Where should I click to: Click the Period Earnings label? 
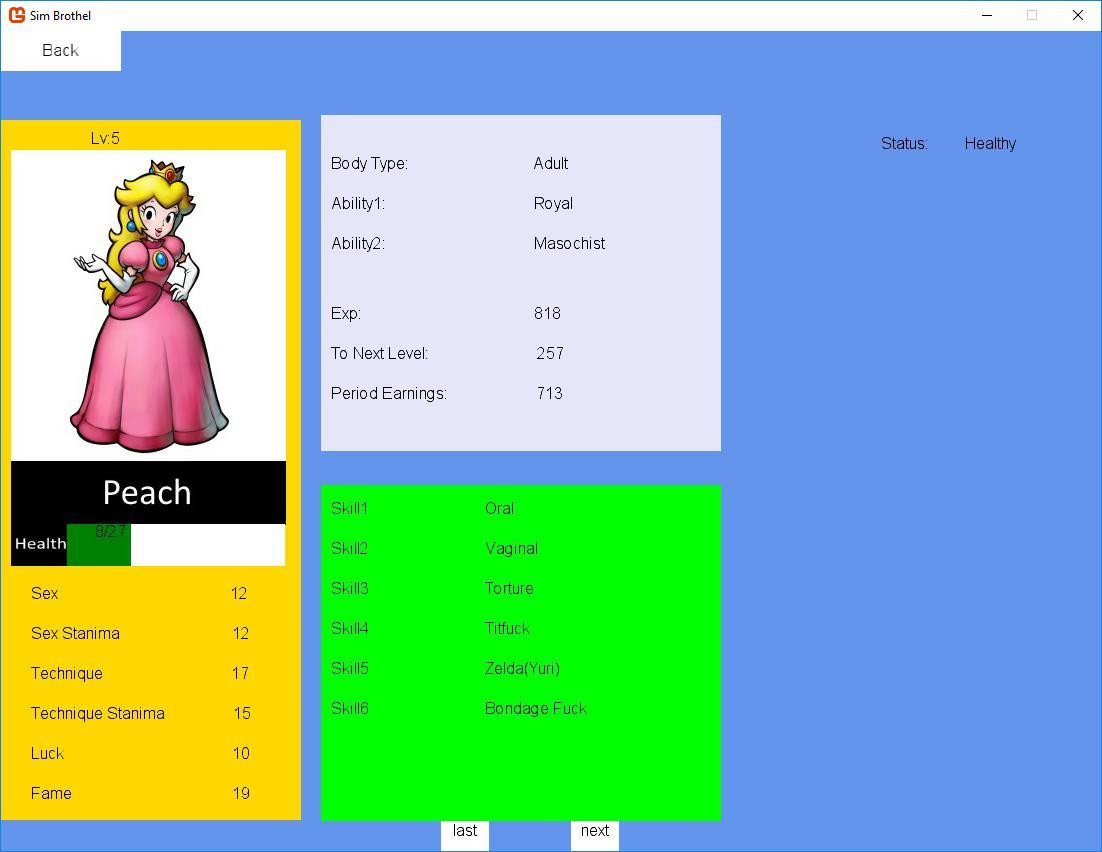point(389,394)
